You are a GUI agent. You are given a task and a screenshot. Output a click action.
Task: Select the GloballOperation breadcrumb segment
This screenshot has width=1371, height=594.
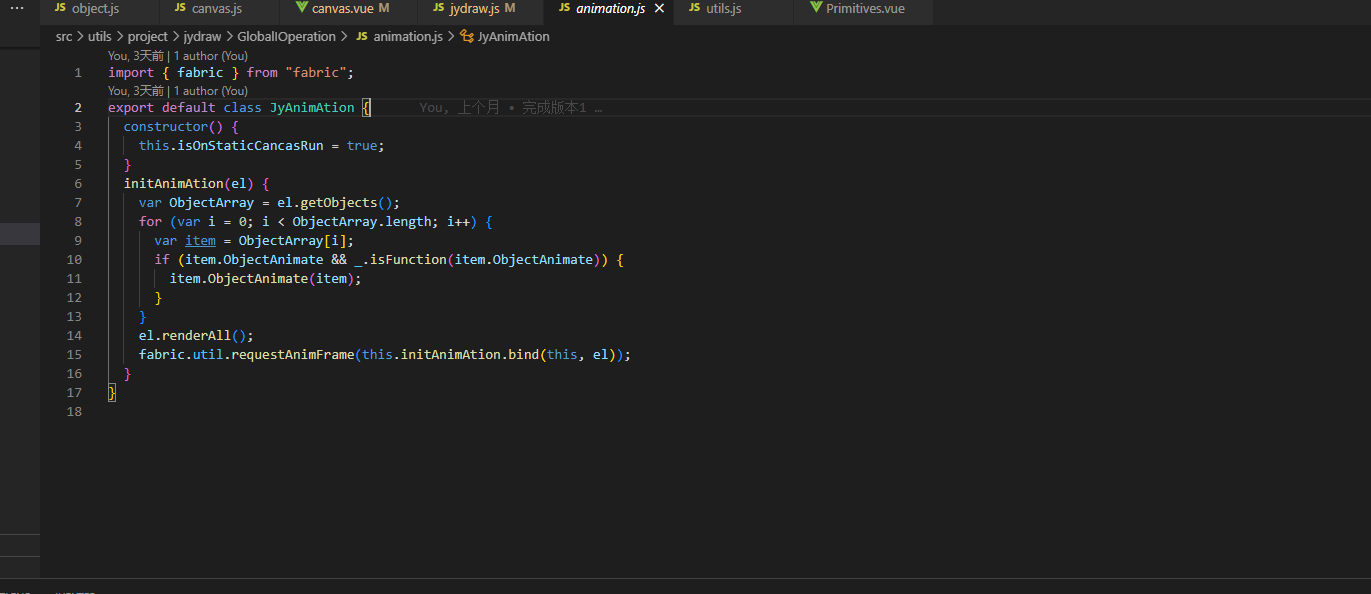pyautogui.click(x=286, y=36)
